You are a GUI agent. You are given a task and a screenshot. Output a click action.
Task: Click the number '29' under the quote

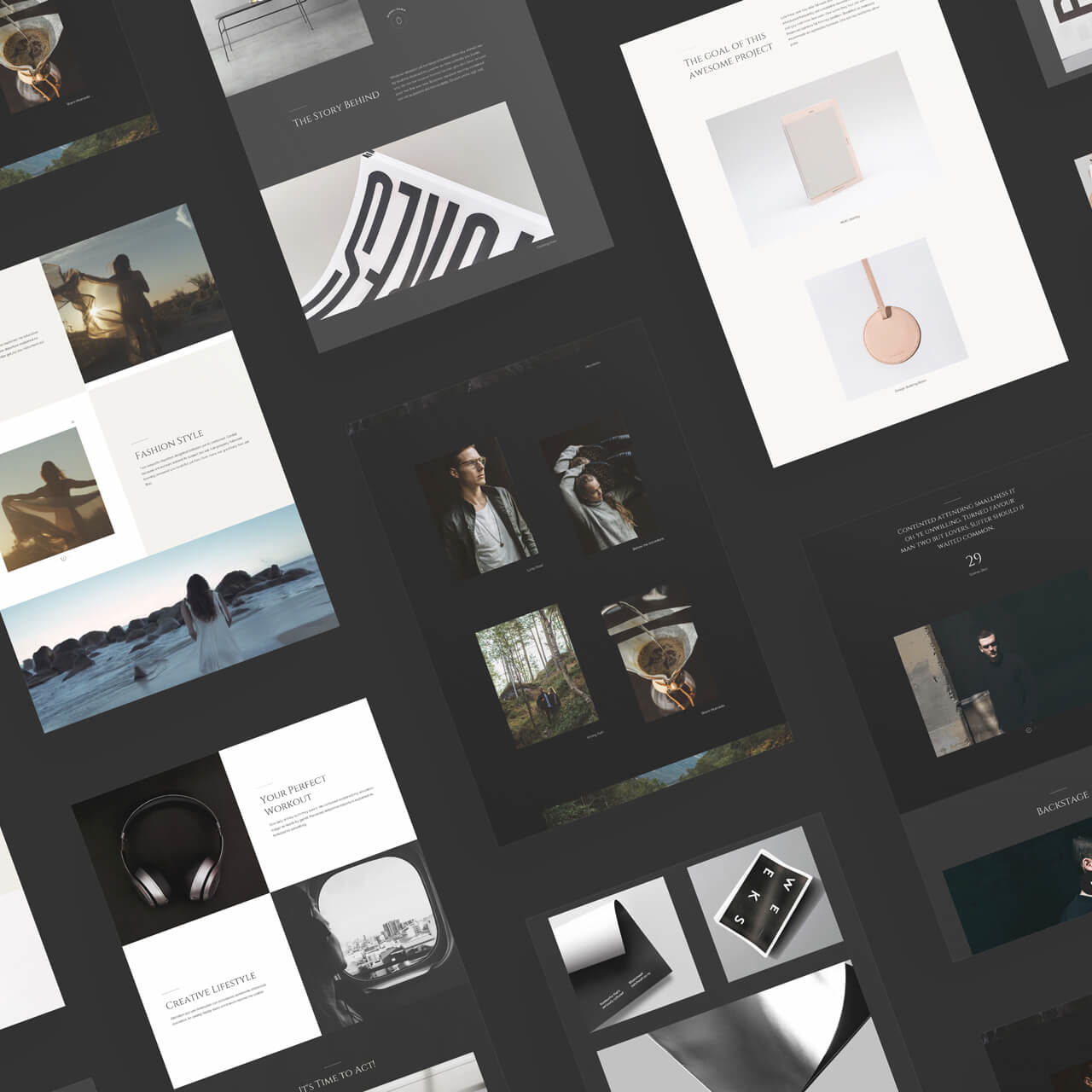point(974,560)
